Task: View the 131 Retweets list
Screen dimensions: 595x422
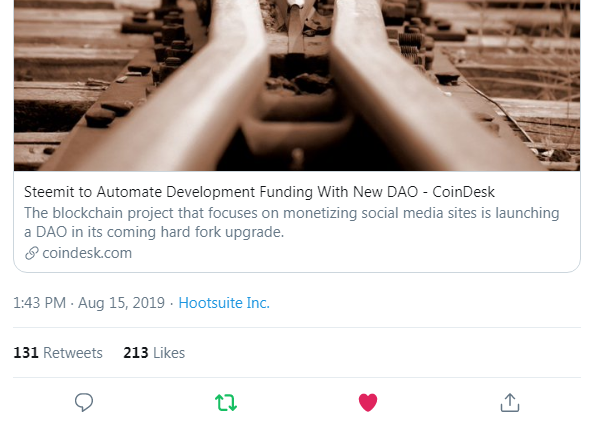Action: [58, 353]
